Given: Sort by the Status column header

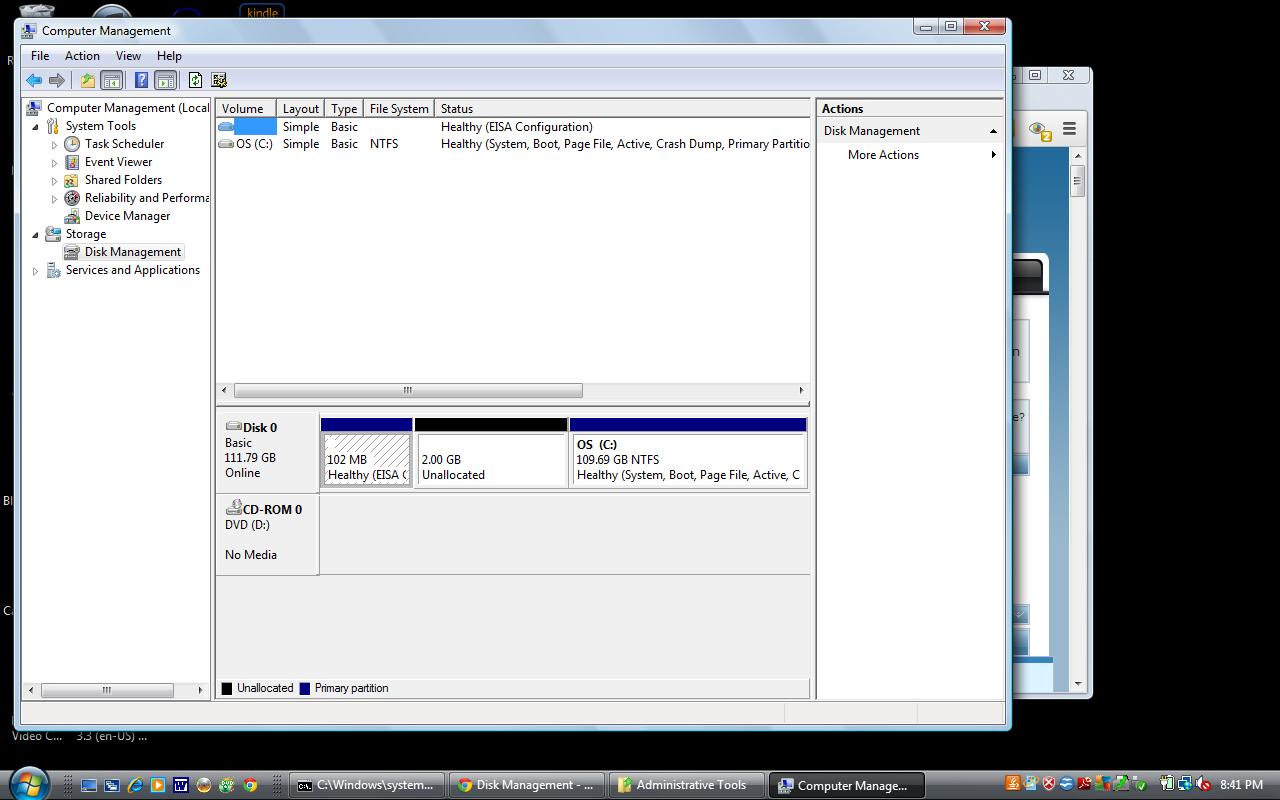Looking at the screenshot, I should pyautogui.click(x=622, y=109).
